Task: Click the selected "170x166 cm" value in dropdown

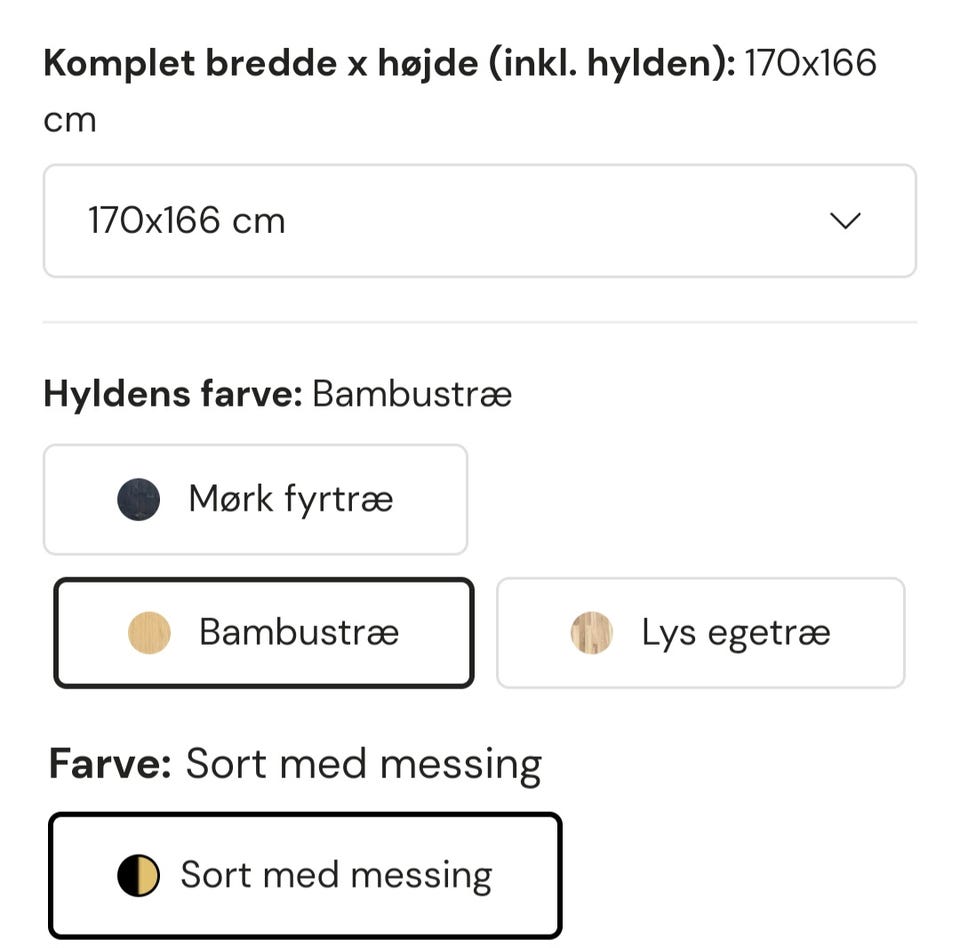Action: 187,221
